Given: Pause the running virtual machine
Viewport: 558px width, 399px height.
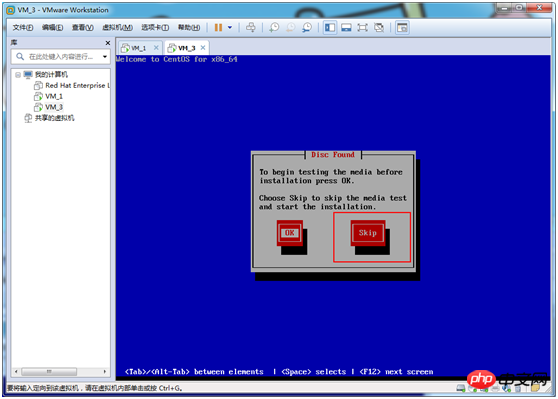Looking at the screenshot, I should (218, 28).
